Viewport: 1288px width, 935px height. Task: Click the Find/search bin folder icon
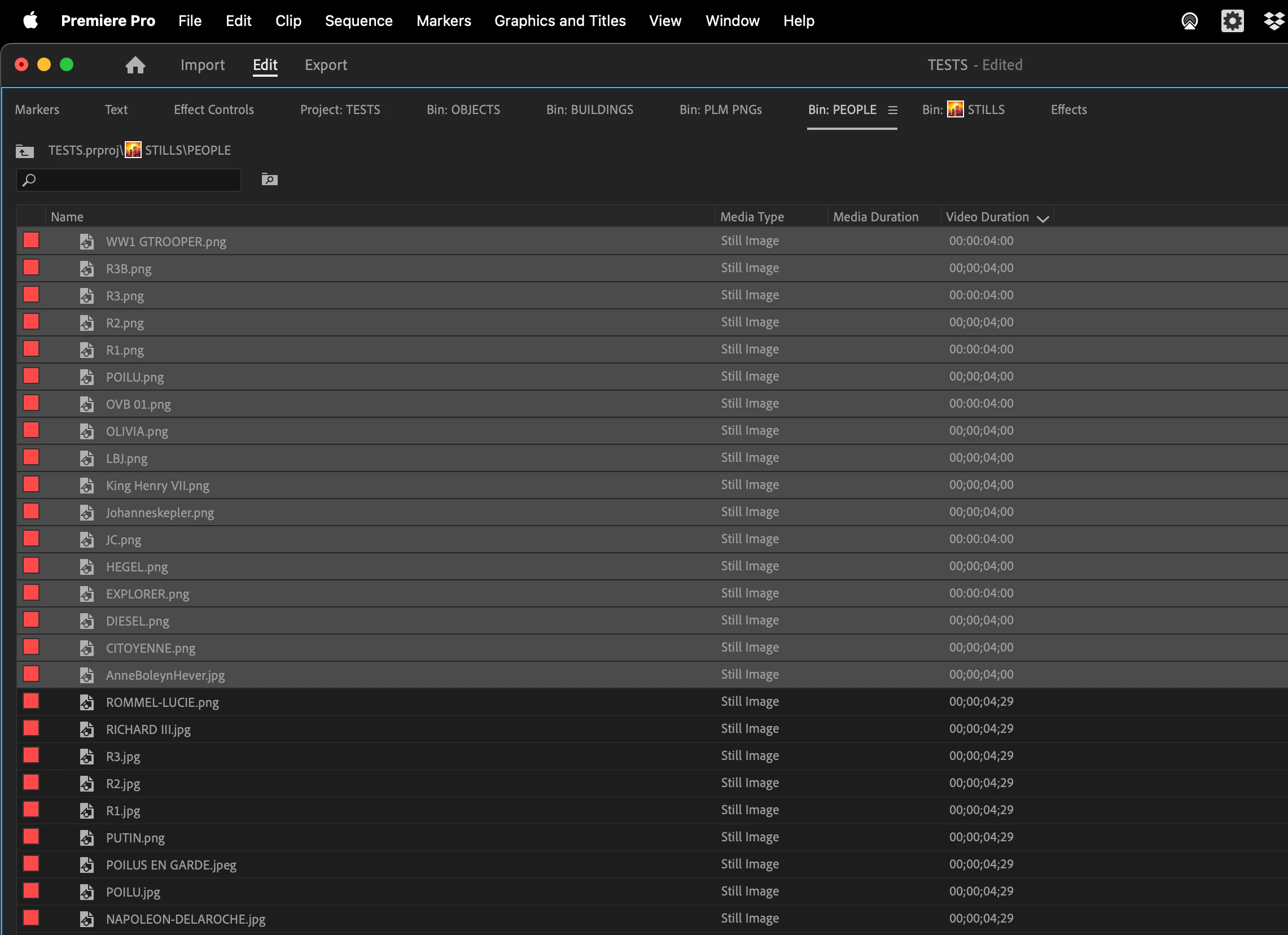(269, 180)
